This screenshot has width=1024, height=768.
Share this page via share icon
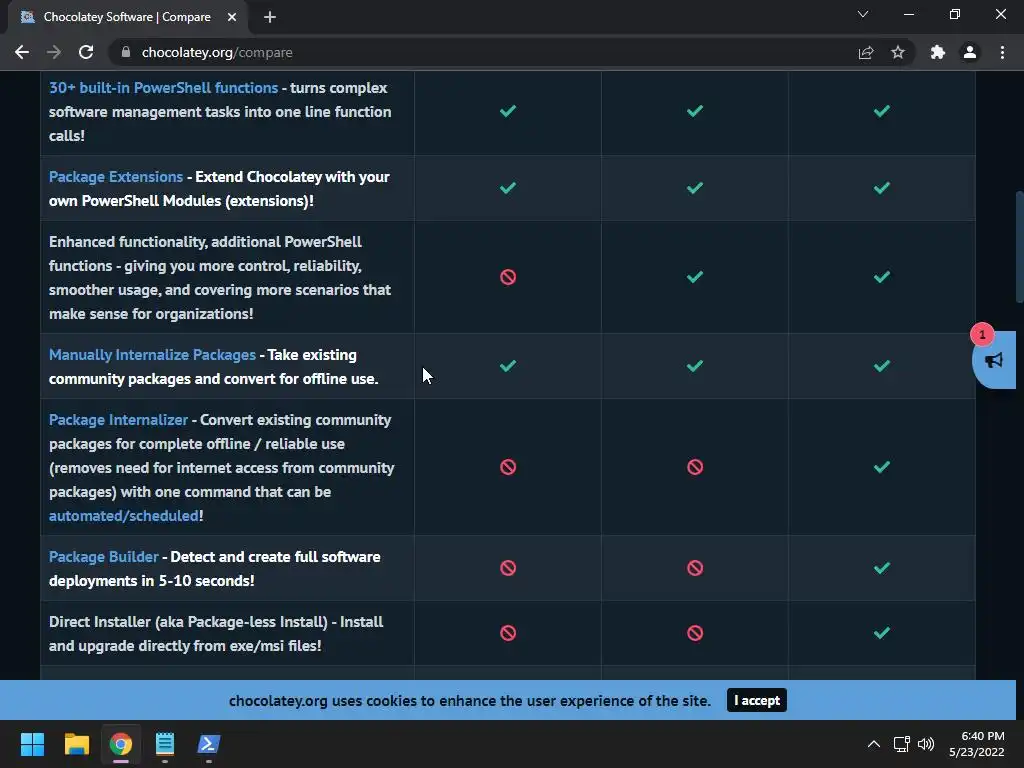click(x=866, y=52)
